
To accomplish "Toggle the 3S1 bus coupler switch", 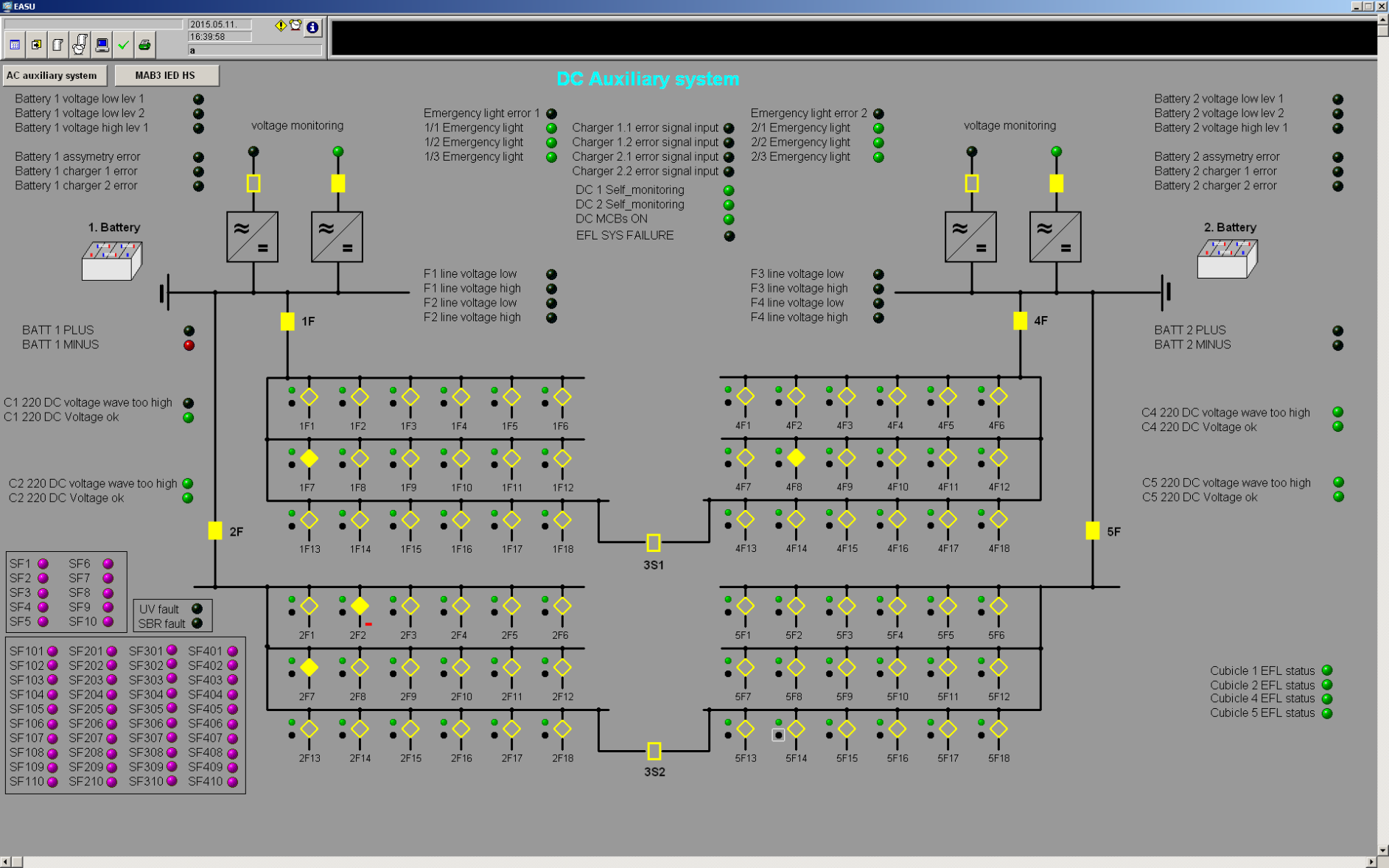I will 654,543.
